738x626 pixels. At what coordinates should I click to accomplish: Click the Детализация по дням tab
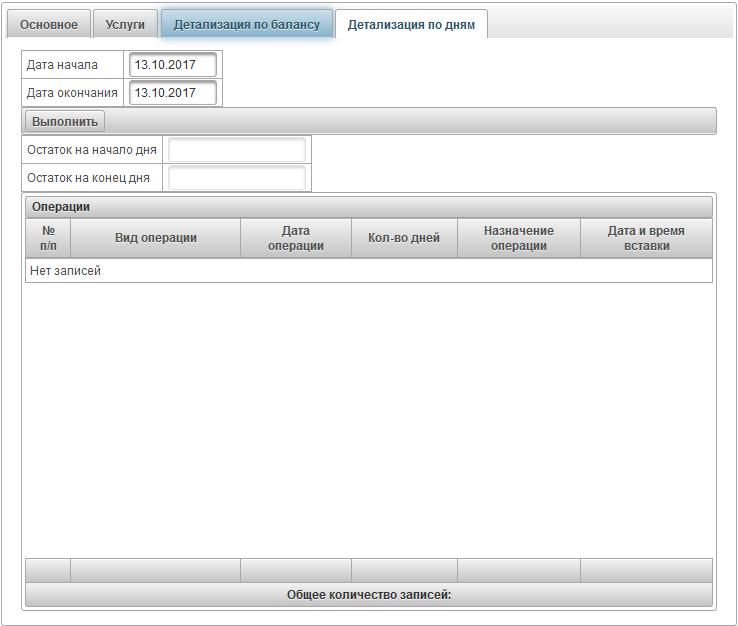pos(411,24)
